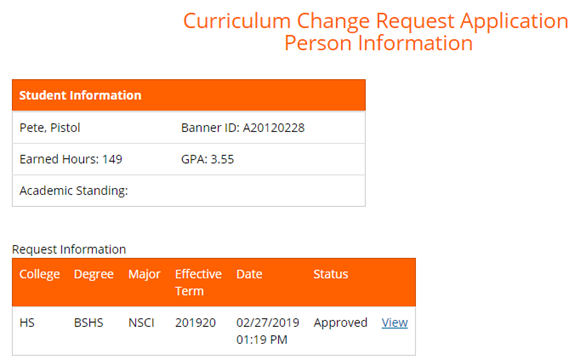Click the Academic Standing row
The width and height of the screenshot is (575, 360).
pos(189,191)
